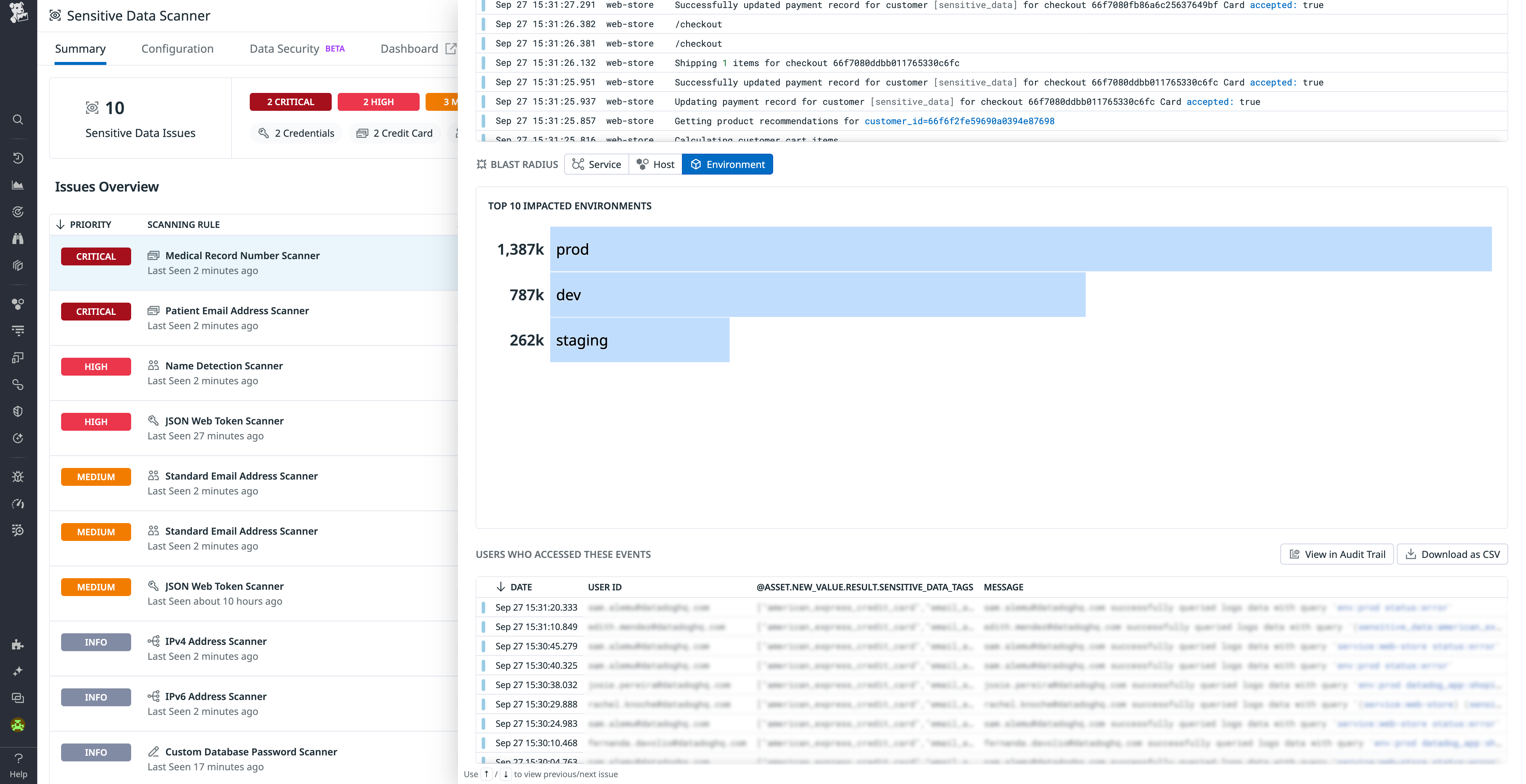Open search from the left sidebar
Screen dimensions: 1526x784
point(18,120)
